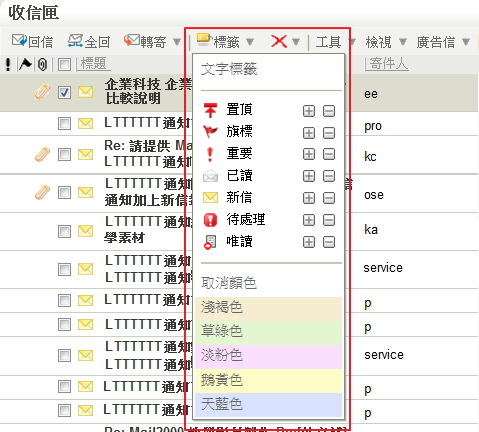
Task: Check the first message from service
Action: 64,269
